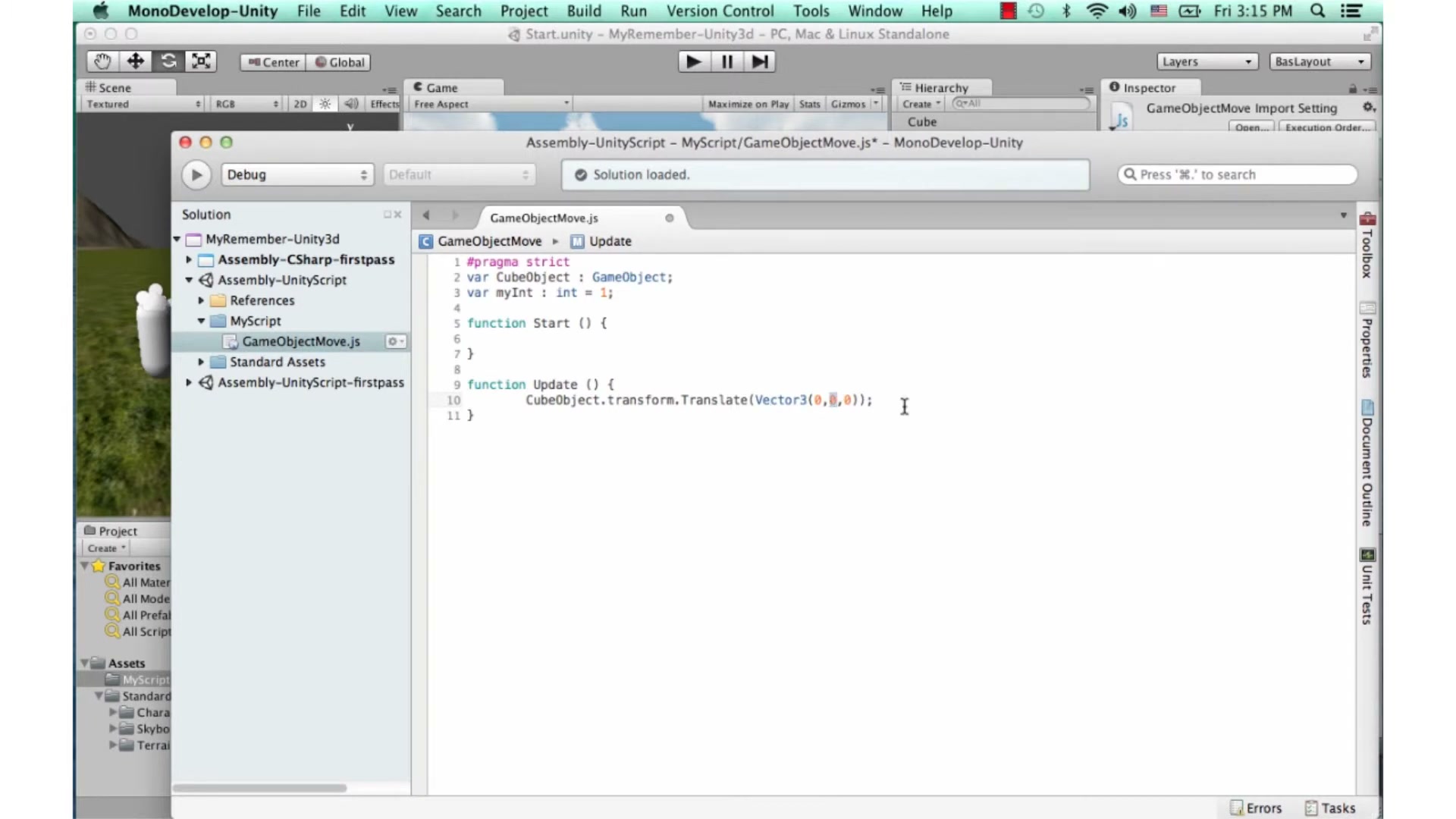Open Wi-Fi status menu
1456x819 pixels.
[x=1097, y=11]
